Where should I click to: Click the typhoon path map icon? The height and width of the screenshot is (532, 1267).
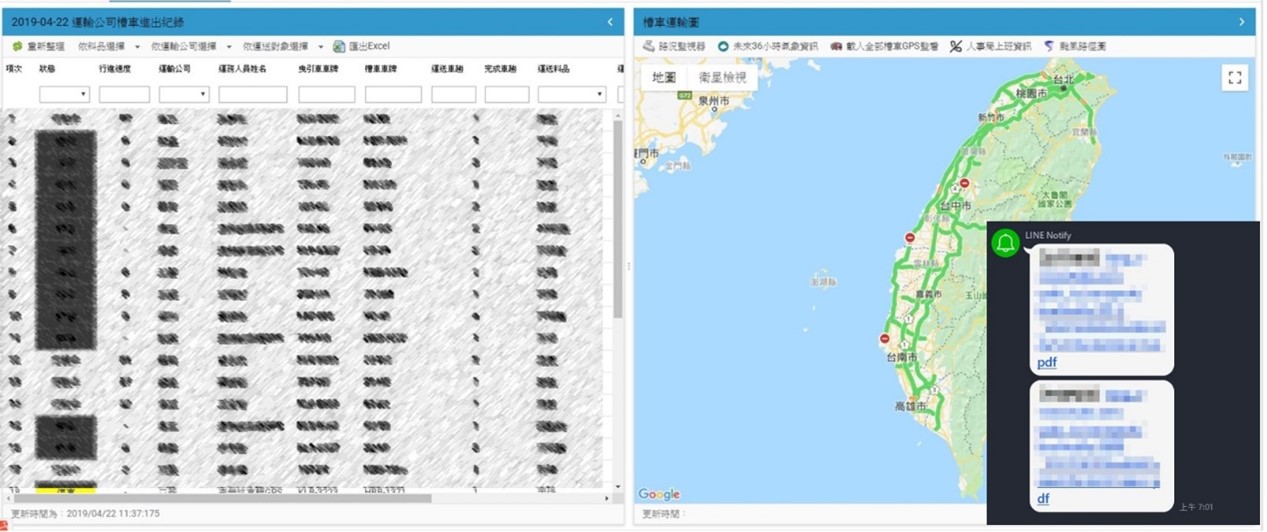click(x=1049, y=46)
